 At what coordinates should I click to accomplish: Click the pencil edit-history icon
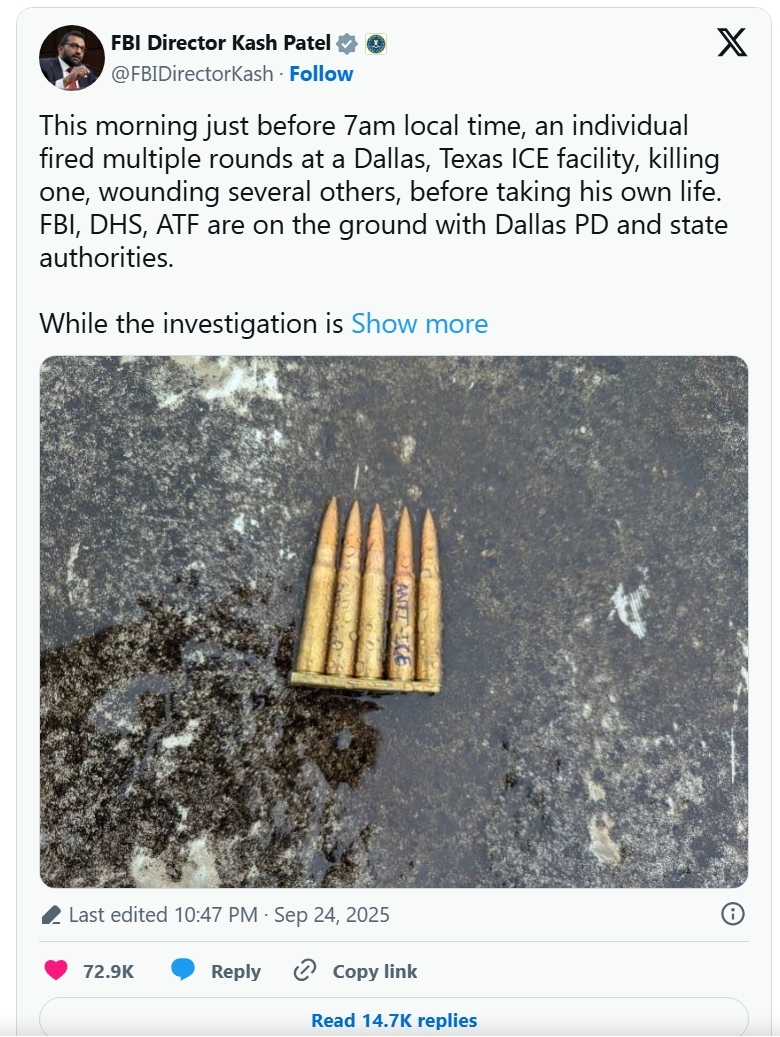click(x=52, y=915)
